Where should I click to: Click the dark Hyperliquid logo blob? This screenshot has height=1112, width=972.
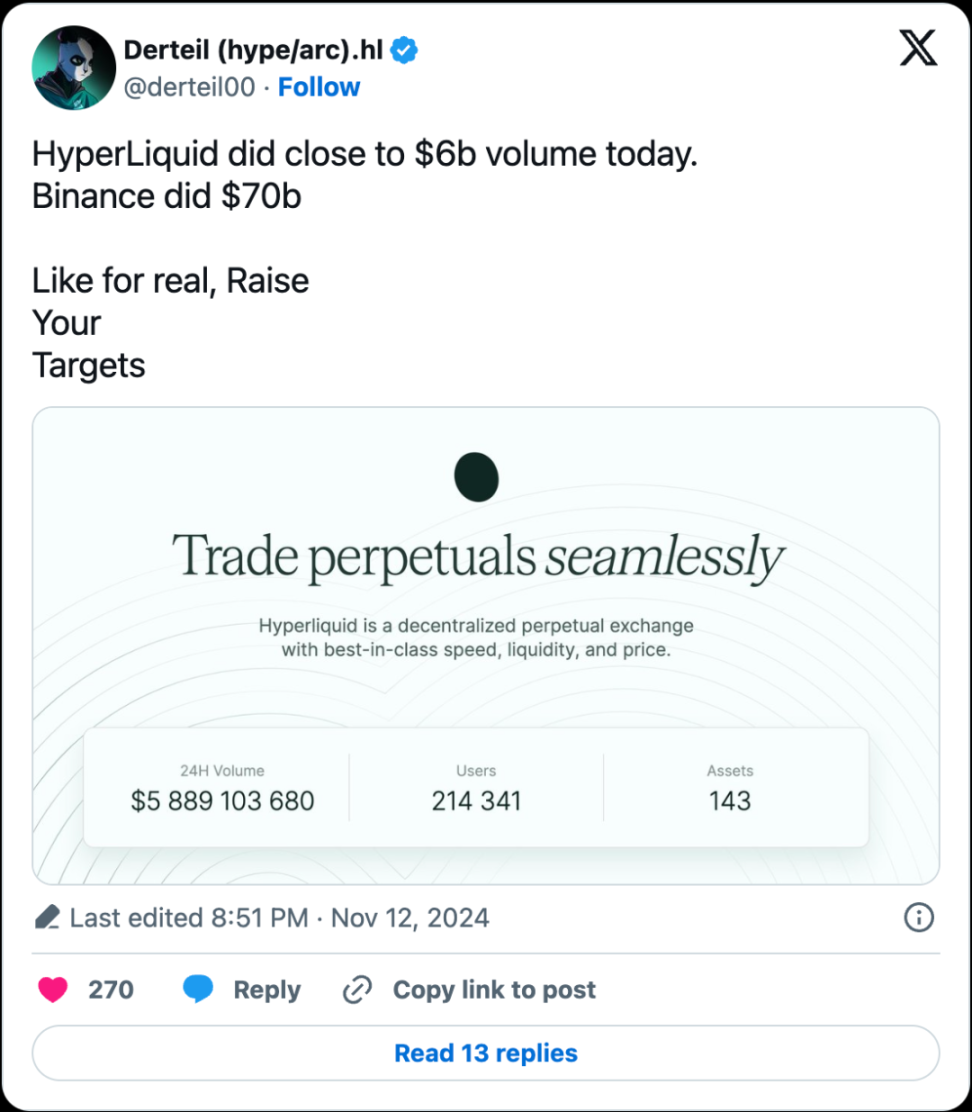tap(476, 476)
